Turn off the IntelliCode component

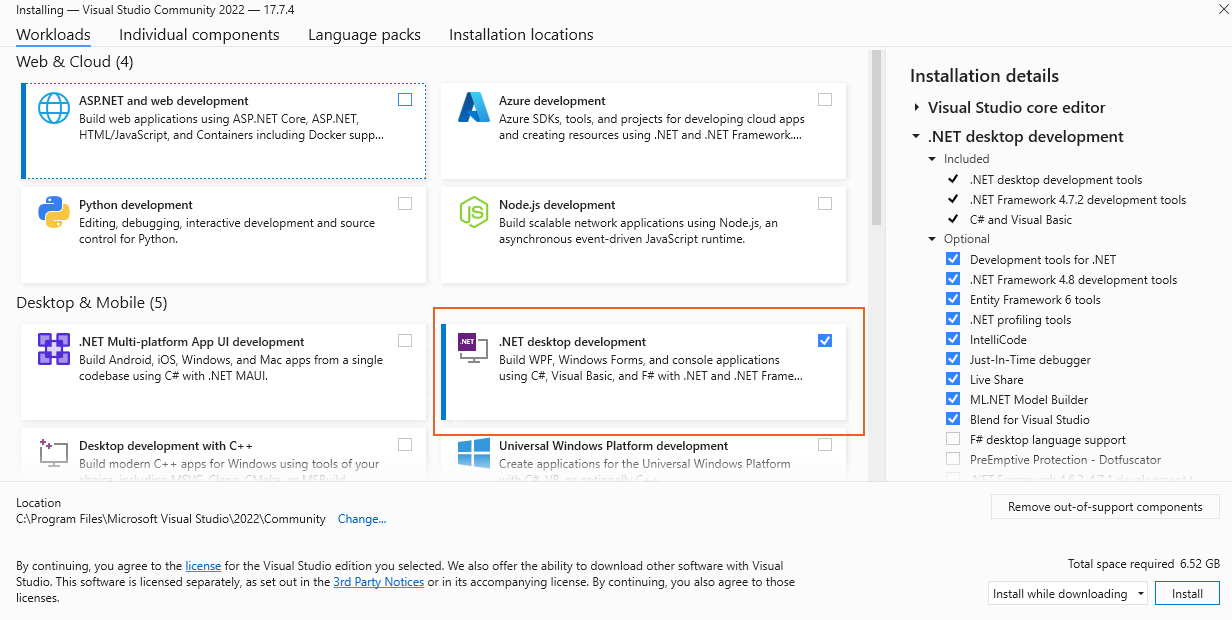pos(953,340)
